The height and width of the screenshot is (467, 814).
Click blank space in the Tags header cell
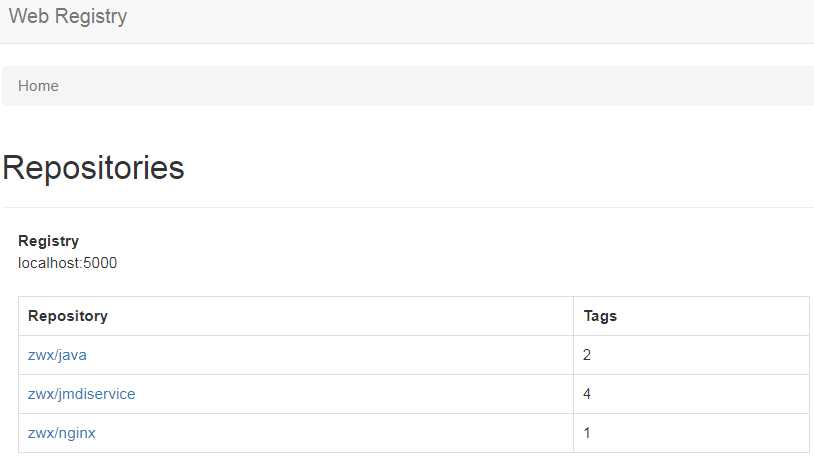[711, 315]
